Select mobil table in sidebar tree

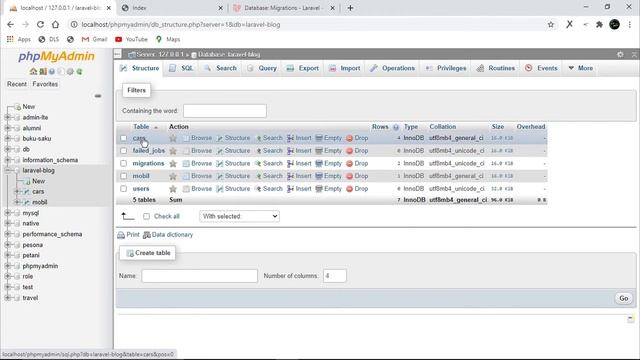coord(40,202)
